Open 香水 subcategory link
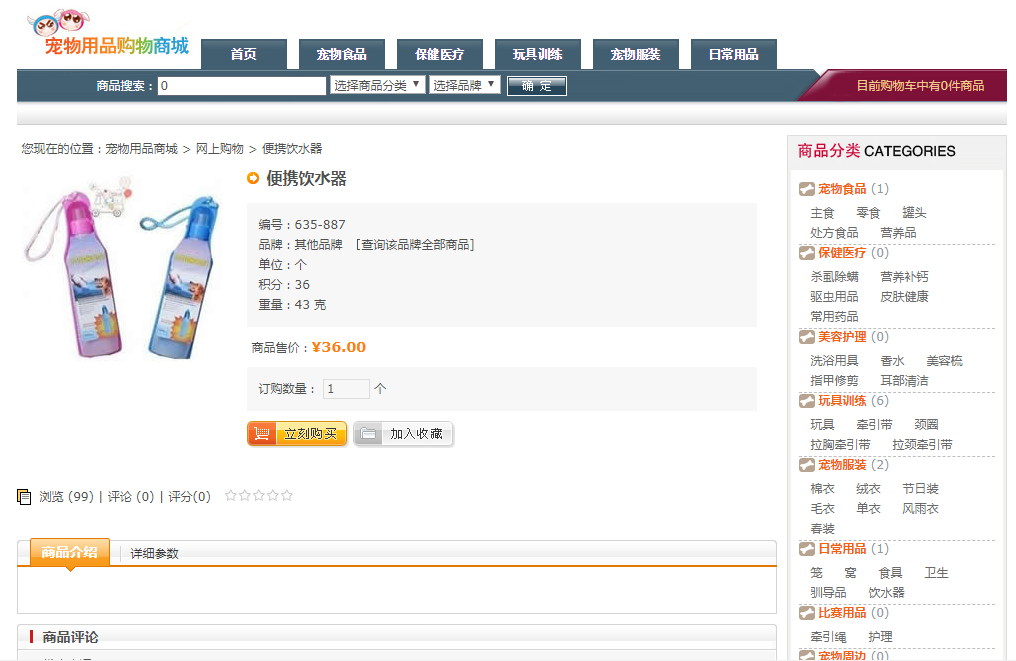1016x661 pixels. (x=892, y=361)
